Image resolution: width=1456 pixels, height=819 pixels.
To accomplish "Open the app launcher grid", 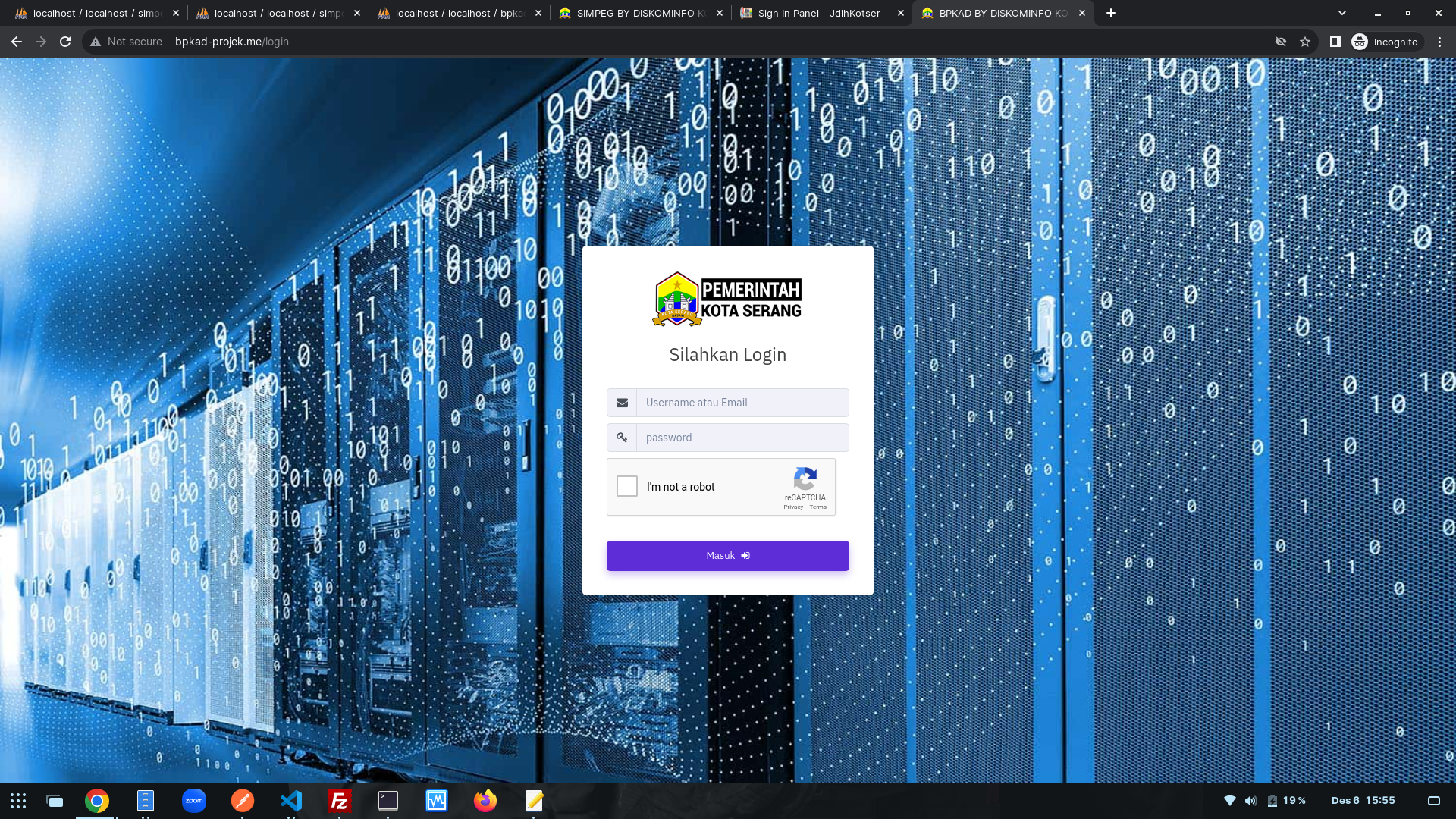I will (x=18, y=801).
